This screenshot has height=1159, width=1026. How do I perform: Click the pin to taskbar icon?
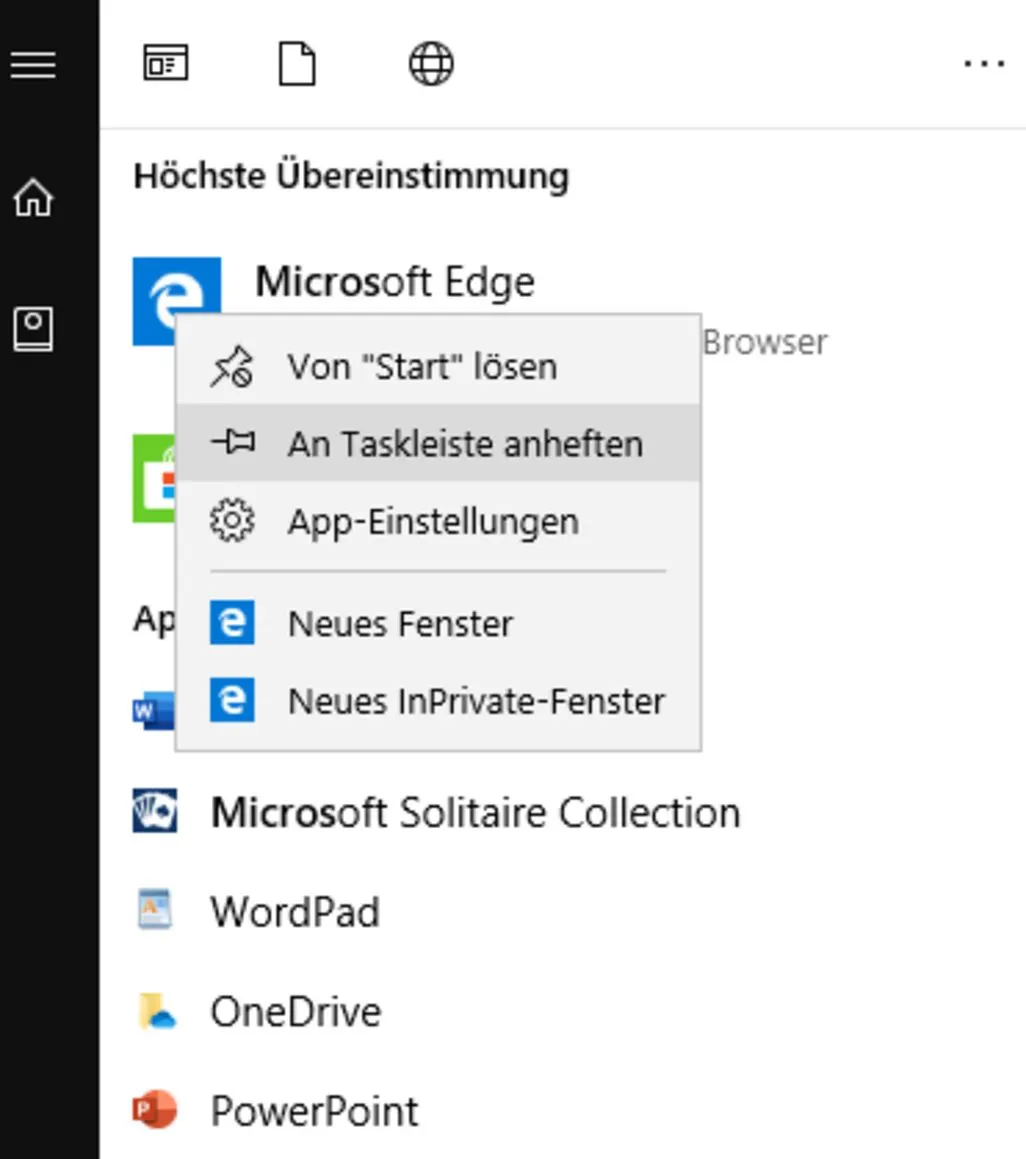[233, 443]
